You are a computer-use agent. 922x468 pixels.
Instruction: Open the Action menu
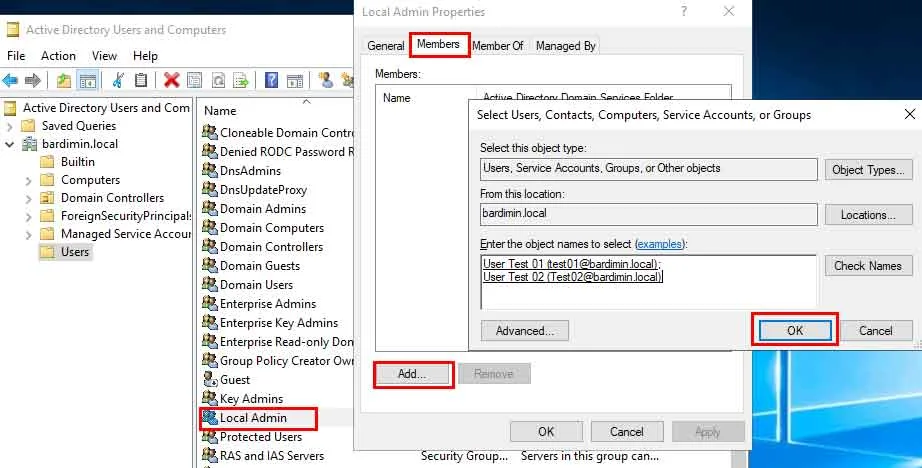pos(58,56)
